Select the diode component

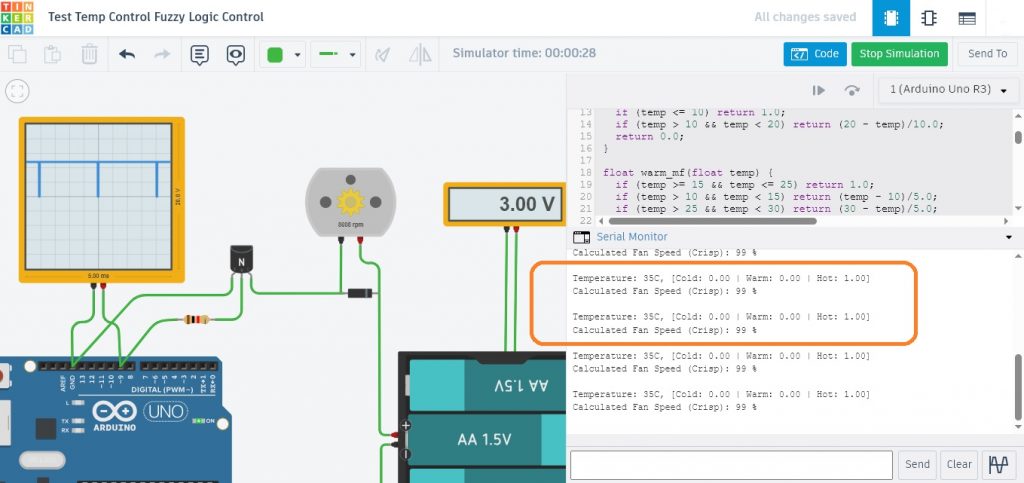point(360,293)
